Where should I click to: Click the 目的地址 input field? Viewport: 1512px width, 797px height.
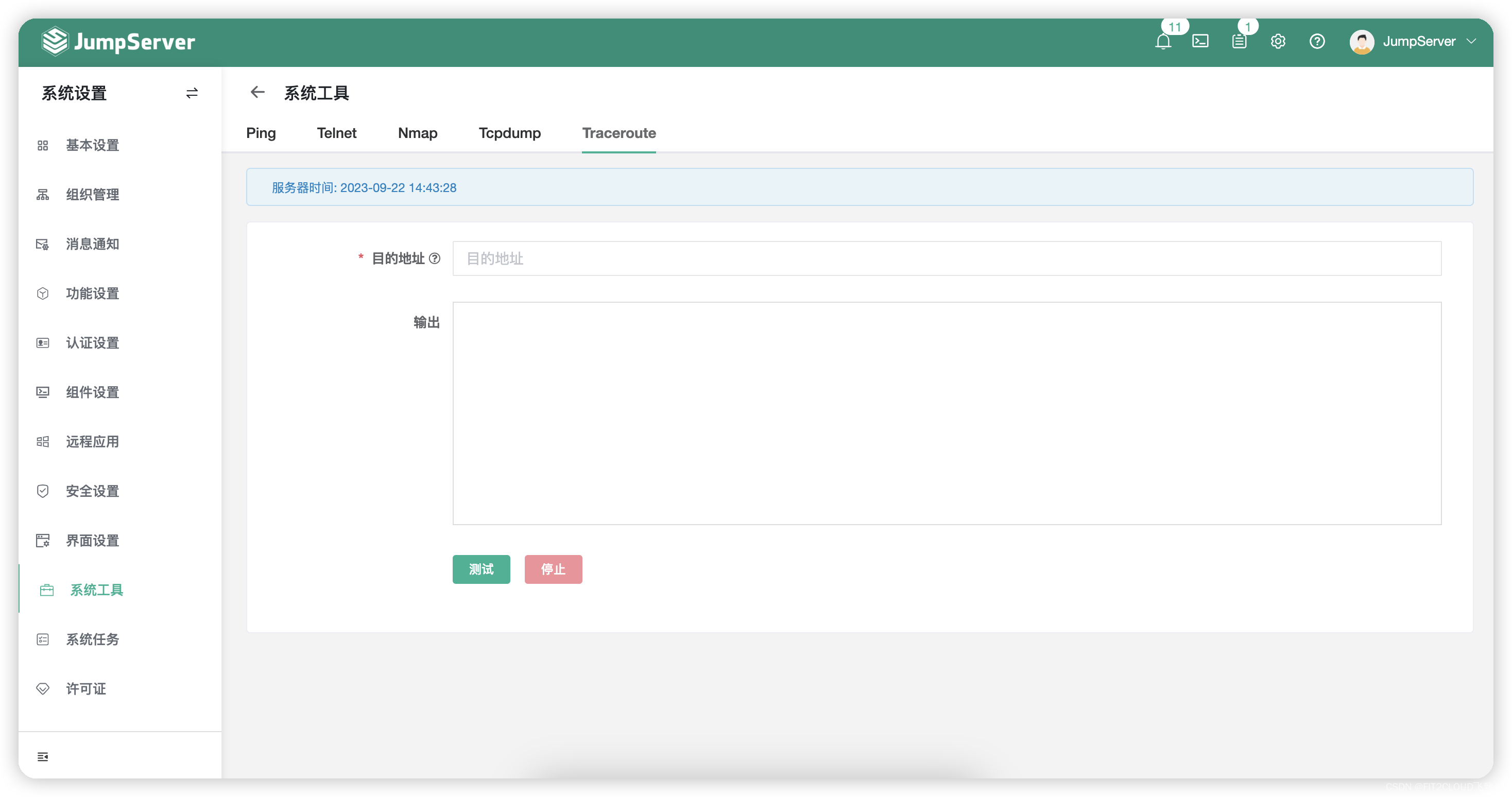coord(946,258)
